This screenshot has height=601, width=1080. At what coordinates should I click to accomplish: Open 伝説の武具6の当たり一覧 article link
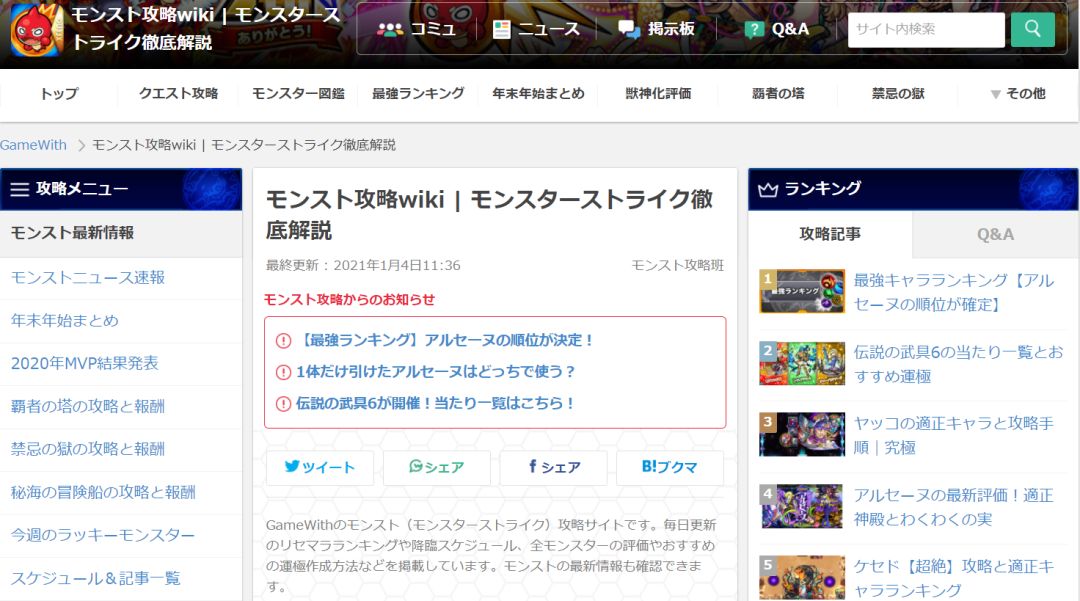point(958,364)
